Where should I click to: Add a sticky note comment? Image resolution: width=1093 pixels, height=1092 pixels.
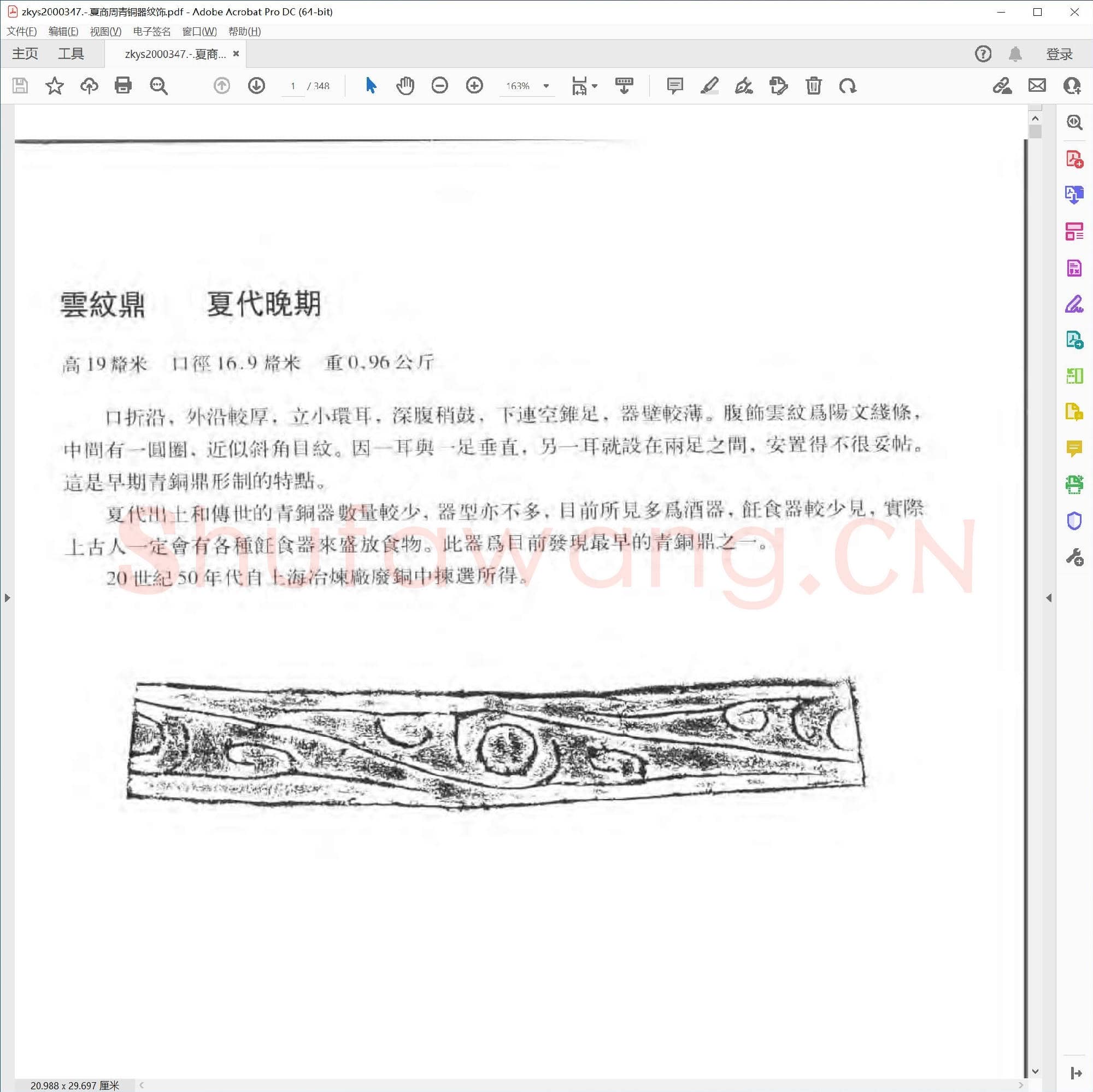674,86
